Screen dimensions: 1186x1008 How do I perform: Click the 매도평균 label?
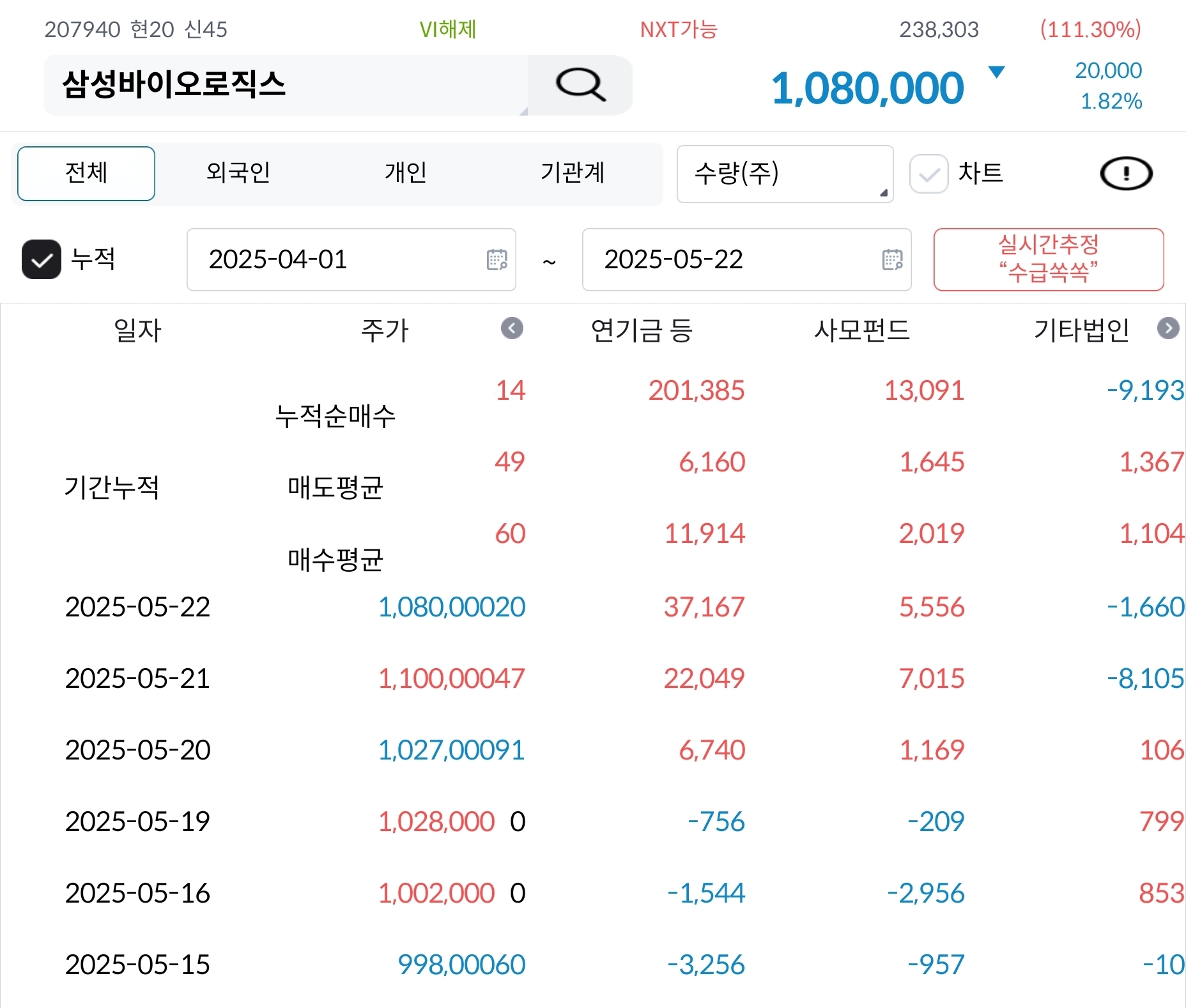(335, 487)
